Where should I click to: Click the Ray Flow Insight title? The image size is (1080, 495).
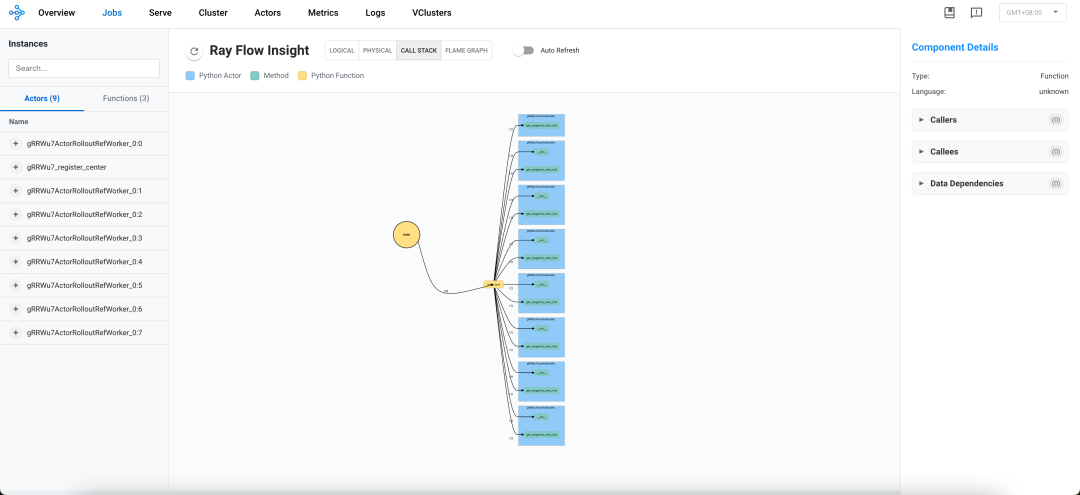click(259, 50)
